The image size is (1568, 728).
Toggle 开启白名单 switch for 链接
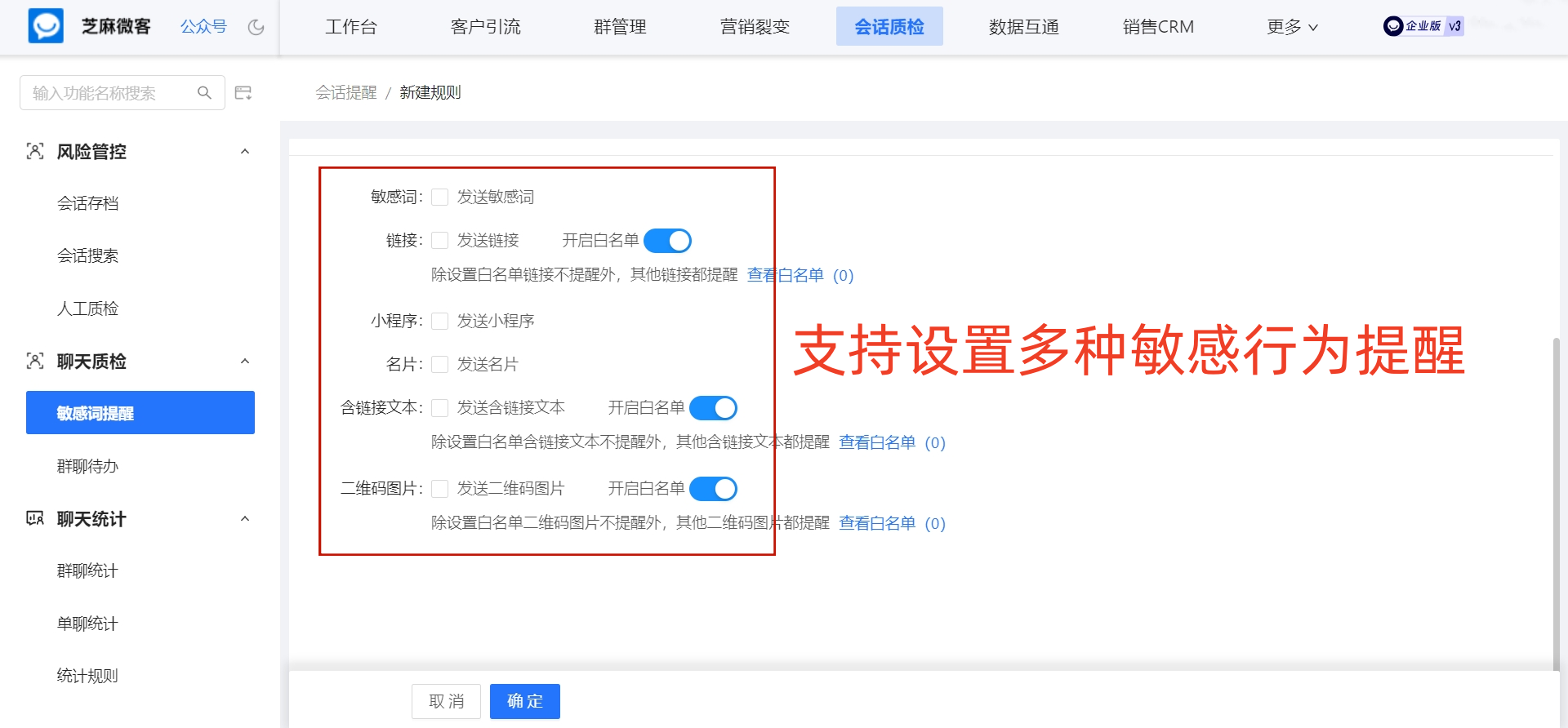667,241
